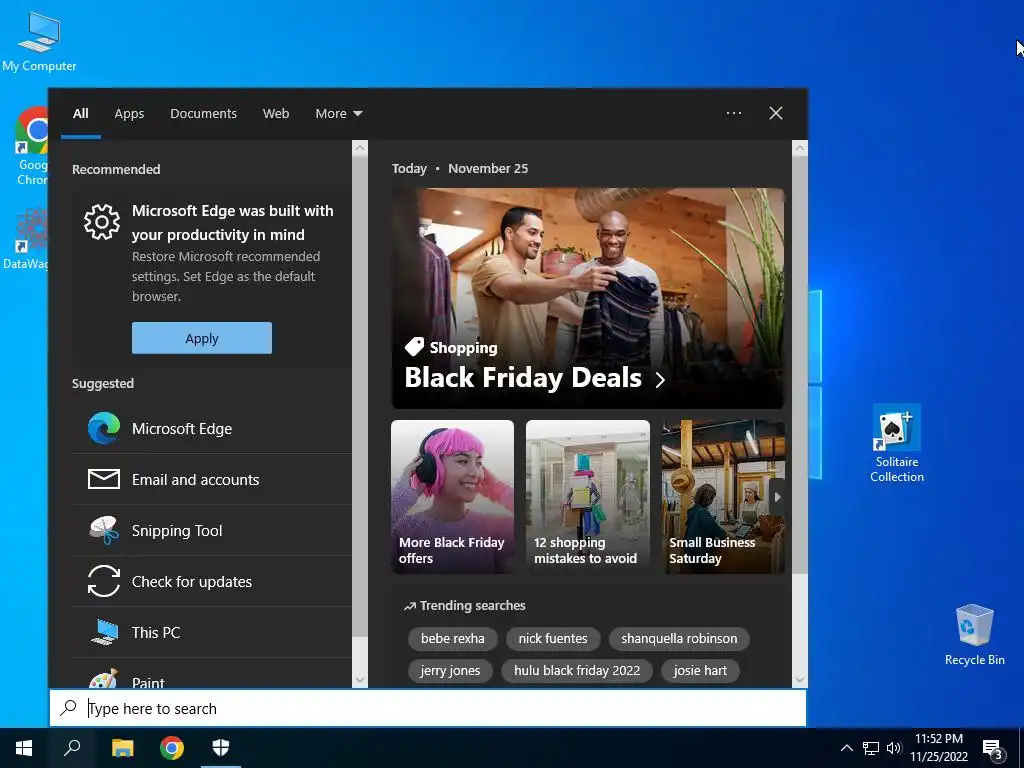Click the Black Friday Deals chevron arrow
Screen dimensions: 1024x768
pyautogui.click(x=660, y=379)
